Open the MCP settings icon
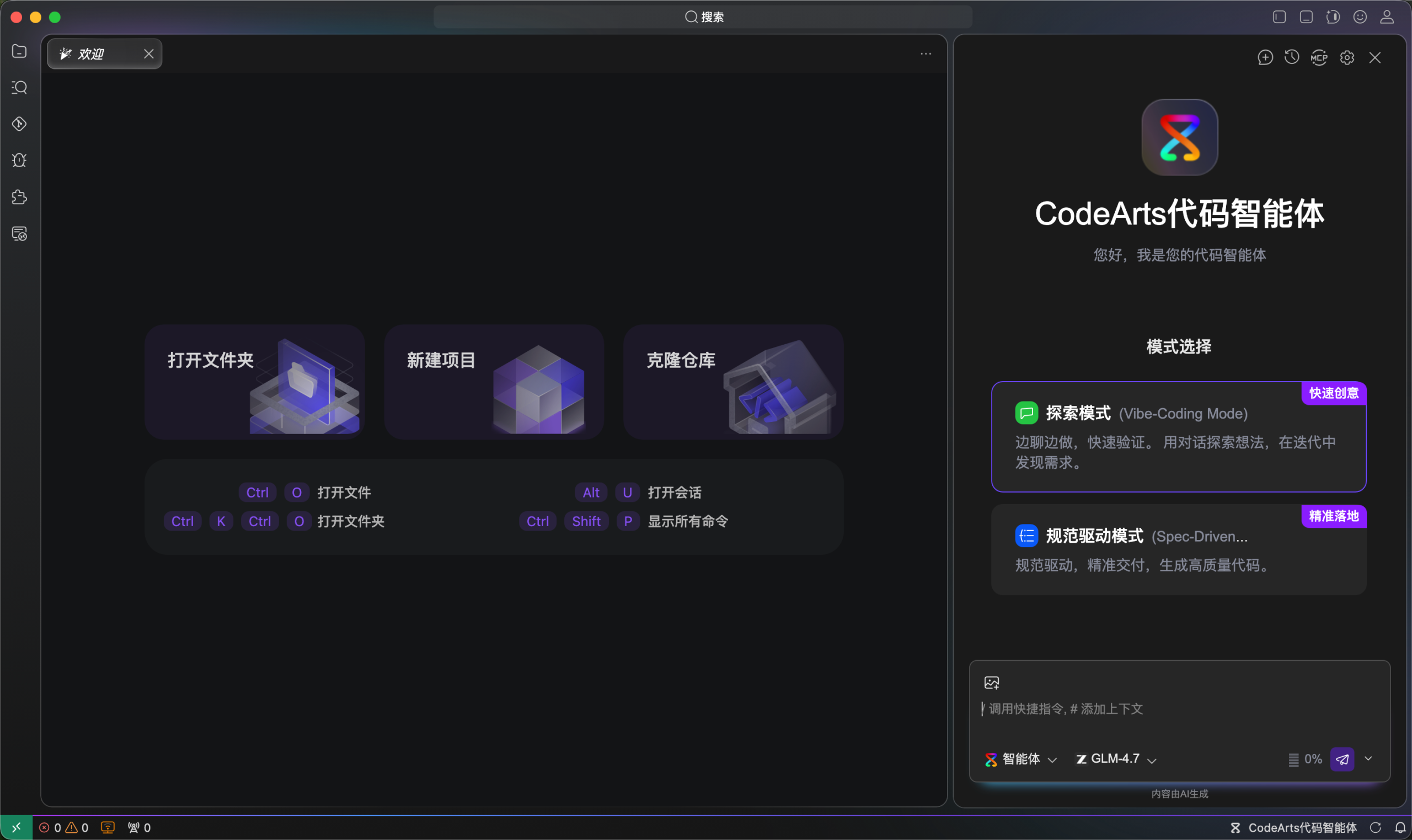 coord(1319,57)
